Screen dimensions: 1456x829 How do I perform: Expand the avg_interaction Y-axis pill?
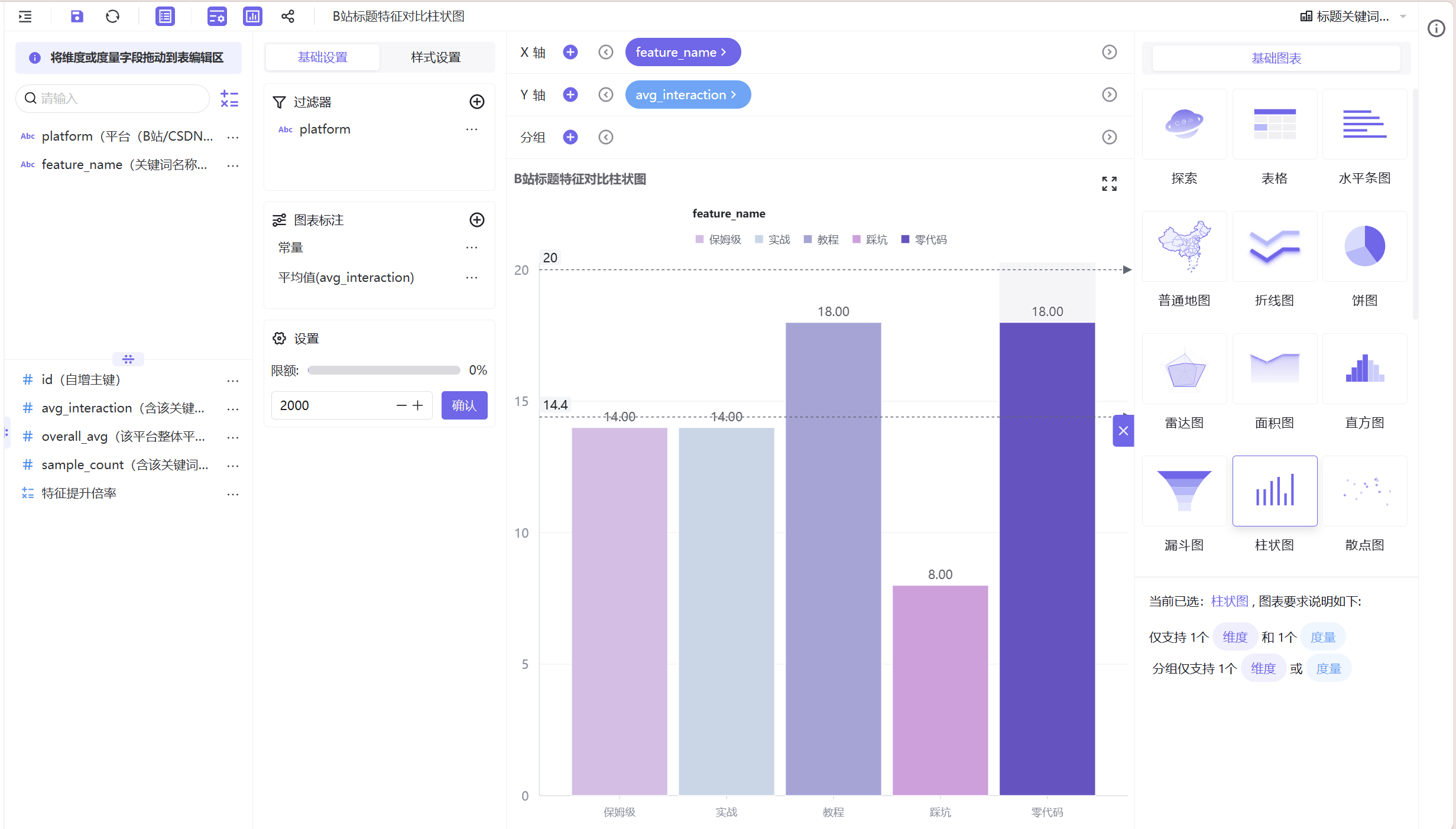(x=688, y=95)
